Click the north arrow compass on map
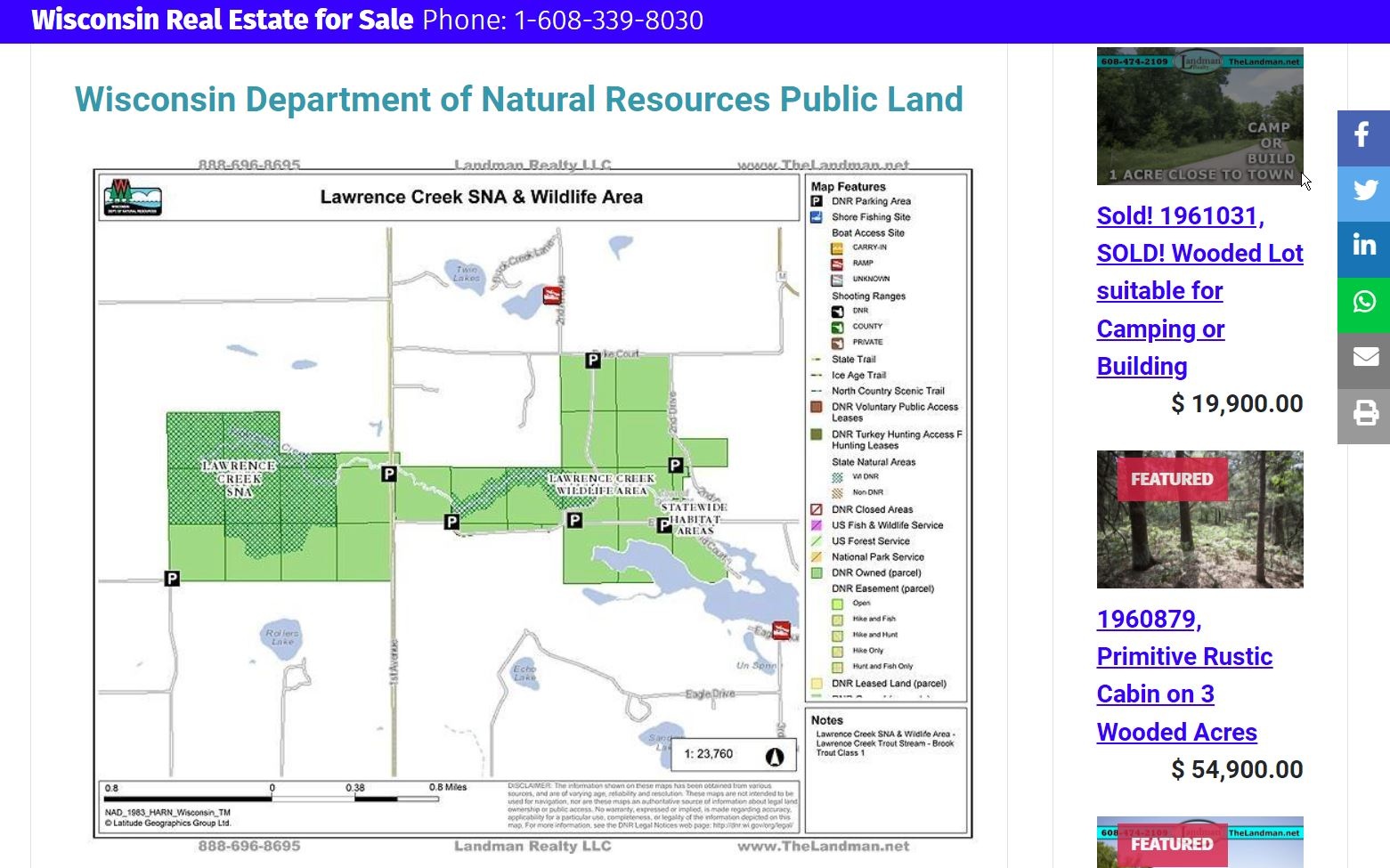Image resolution: width=1390 pixels, height=868 pixels. tap(774, 756)
